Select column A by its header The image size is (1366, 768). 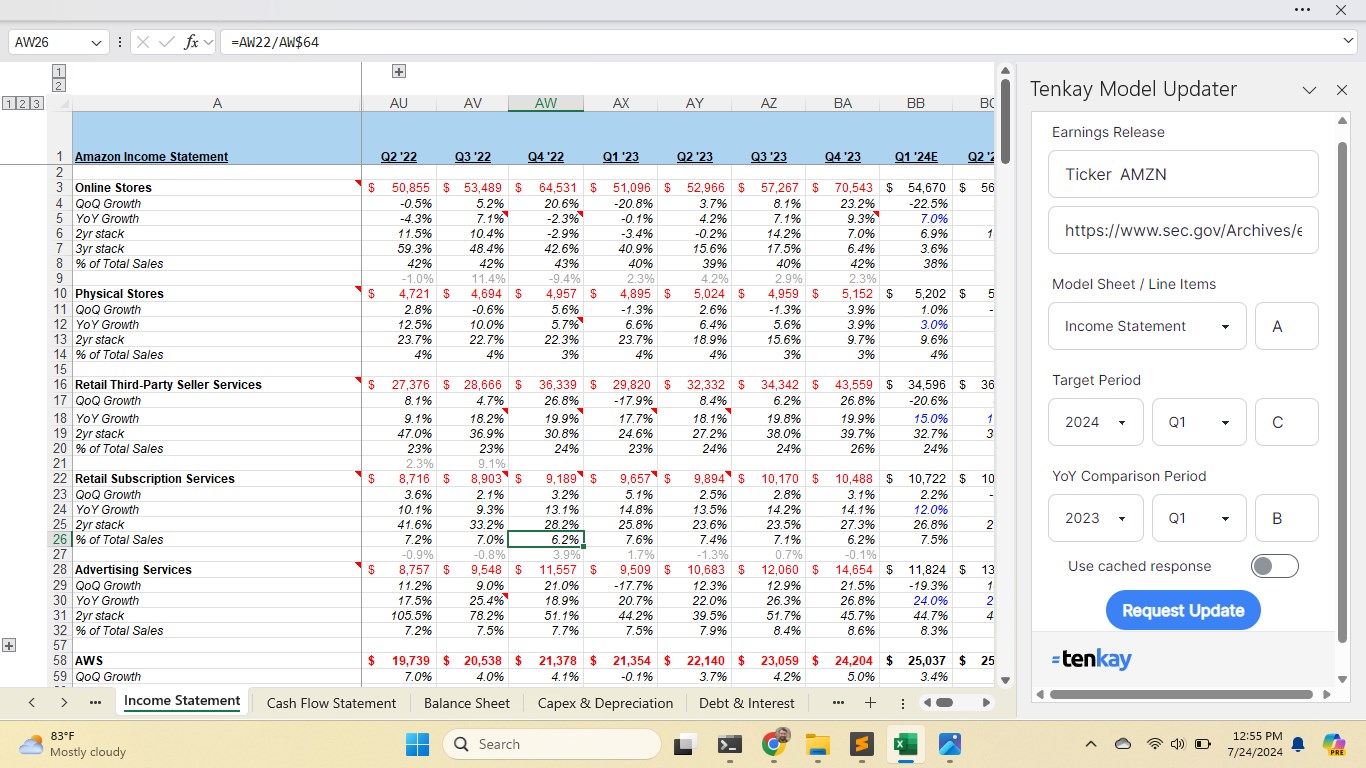[217, 103]
